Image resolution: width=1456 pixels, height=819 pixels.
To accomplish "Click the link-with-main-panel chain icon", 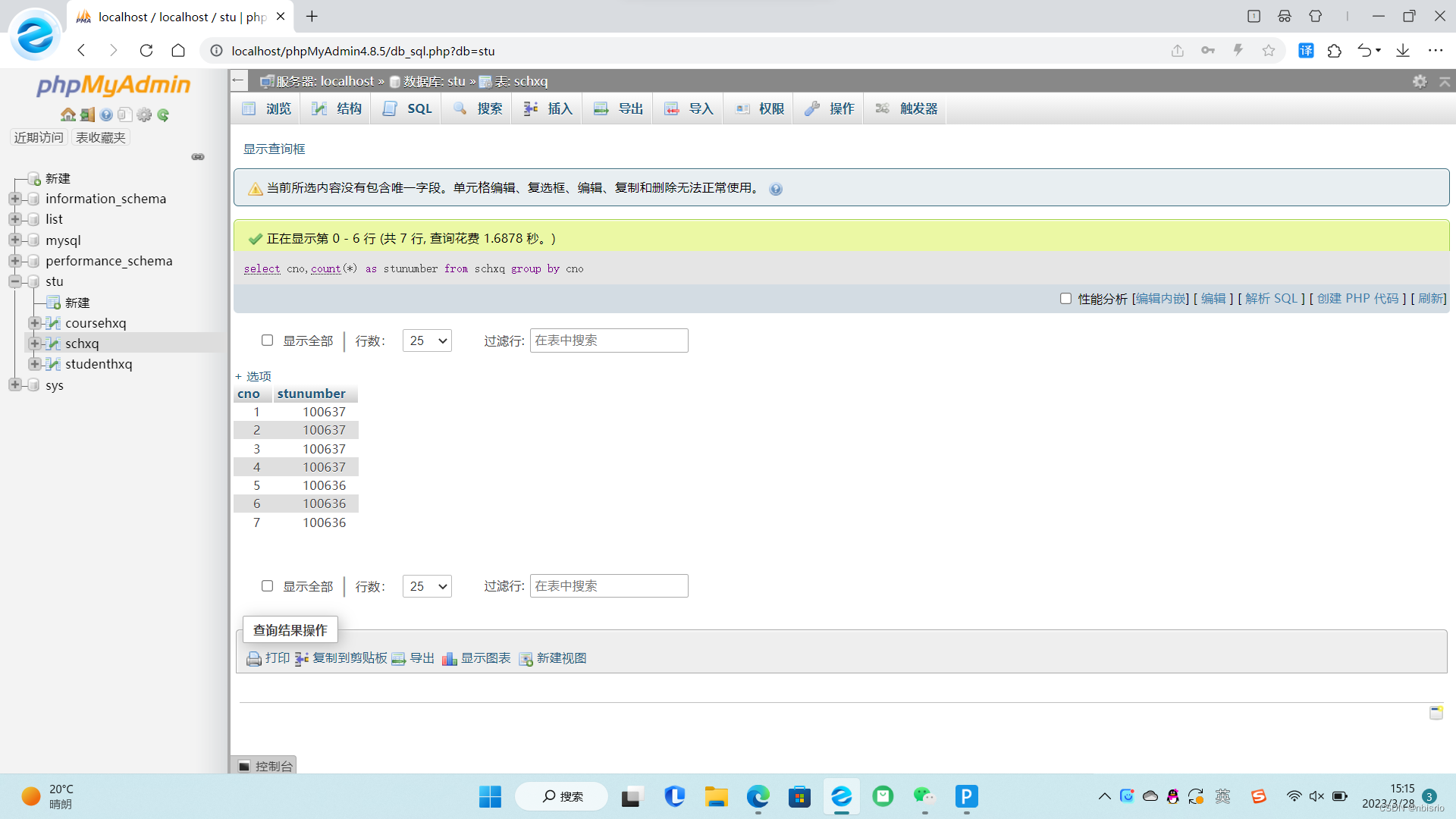I will (198, 157).
